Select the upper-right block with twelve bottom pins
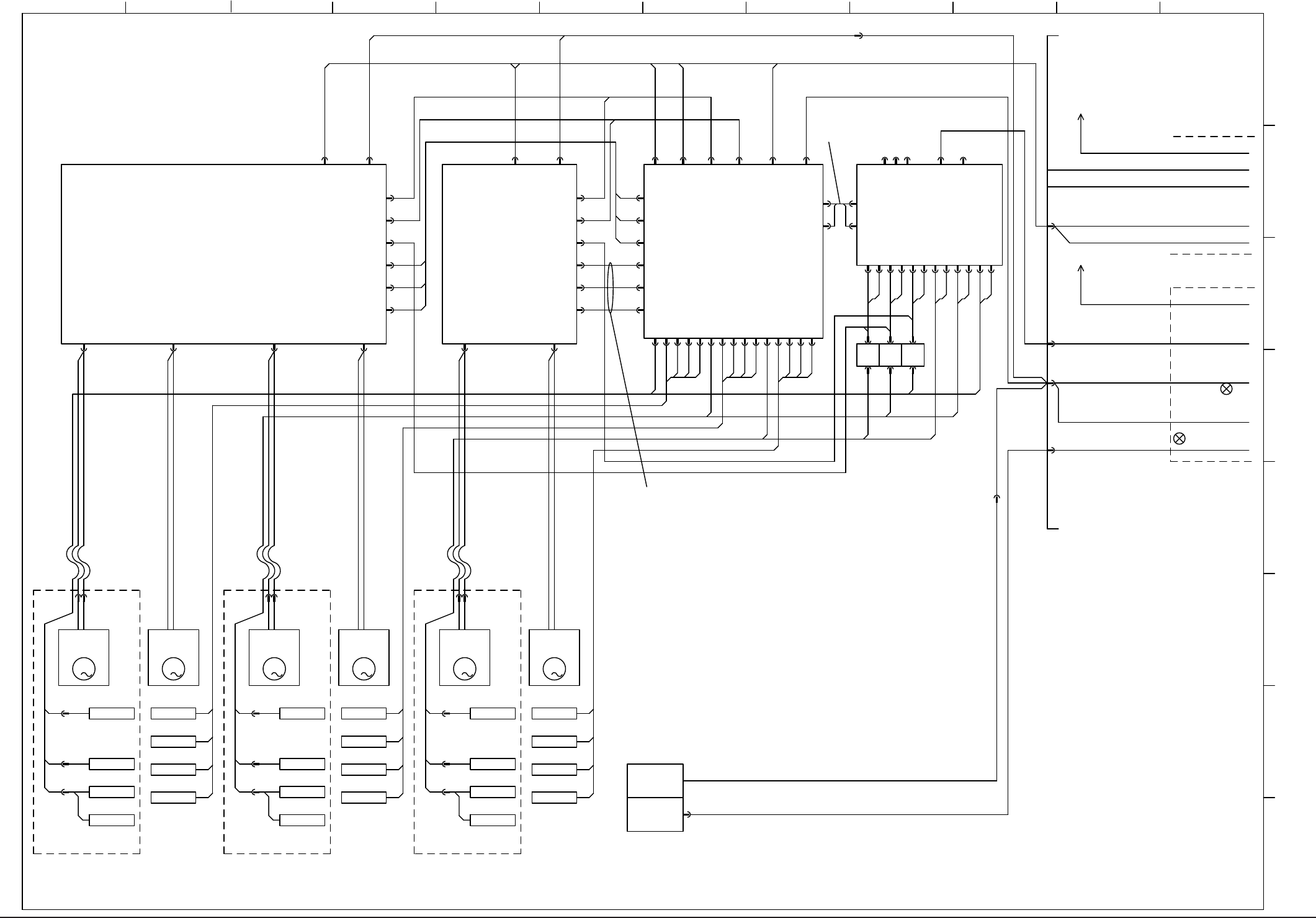This screenshot has width=1316, height=918. click(x=929, y=215)
